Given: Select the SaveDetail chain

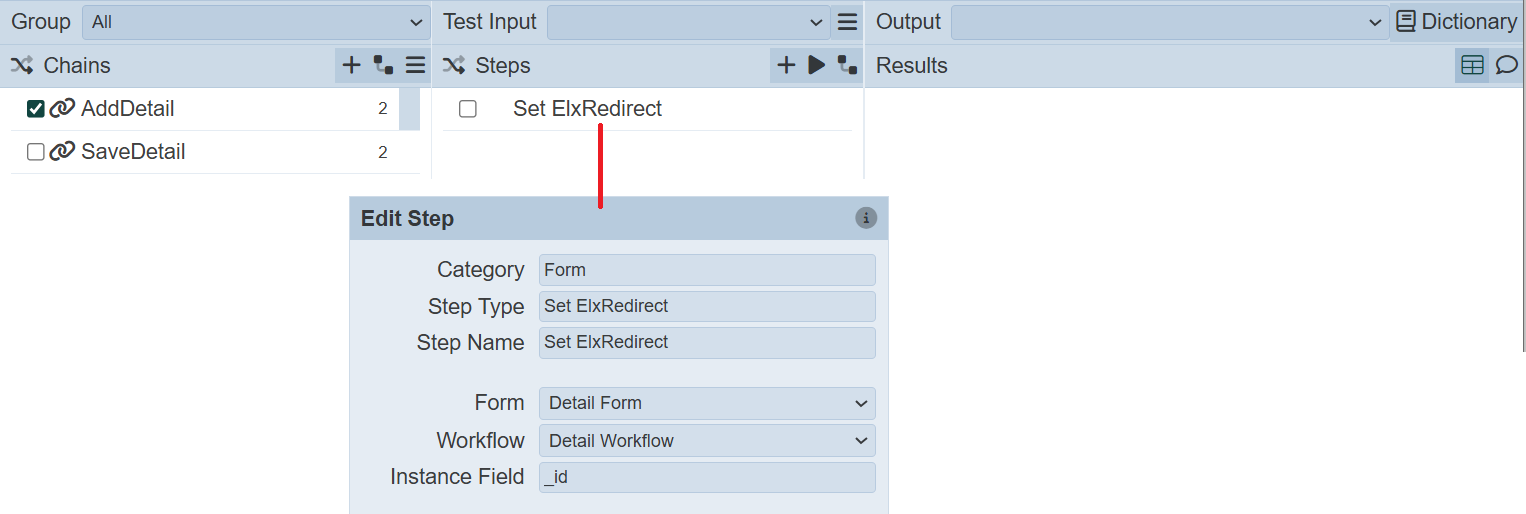Looking at the screenshot, I should (x=133, y=152).
